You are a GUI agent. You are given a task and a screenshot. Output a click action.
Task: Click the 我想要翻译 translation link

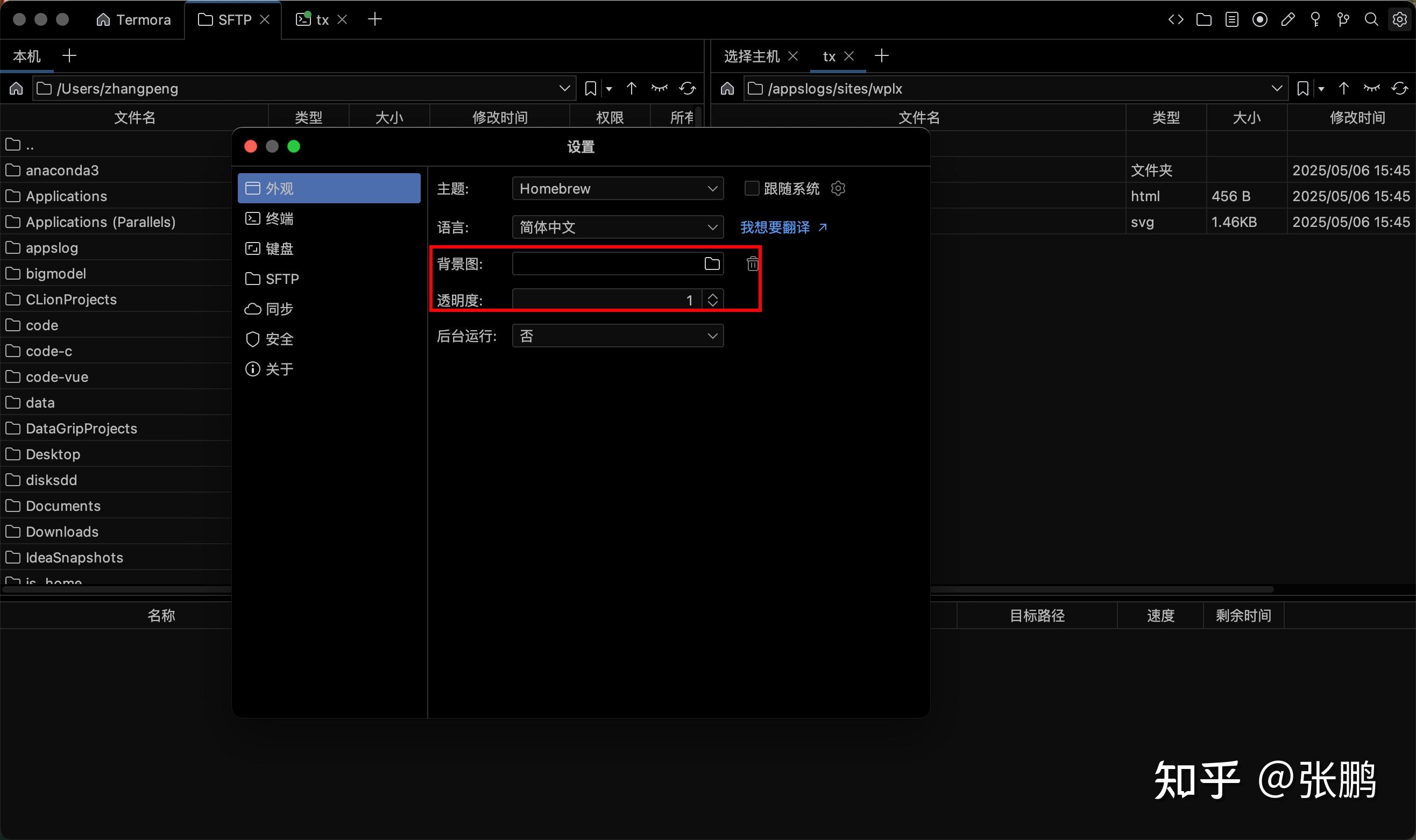click(776, 227)
